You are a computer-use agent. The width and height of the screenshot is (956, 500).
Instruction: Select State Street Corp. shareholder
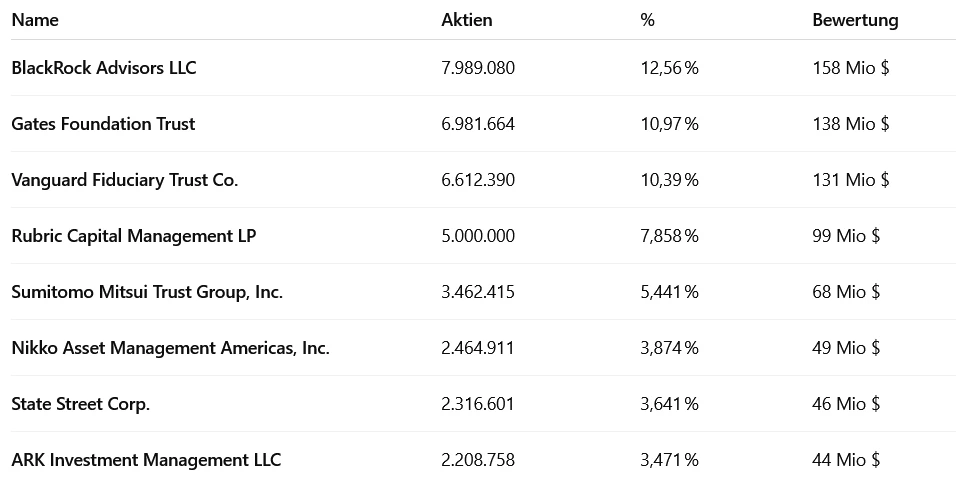coord(80,404)
